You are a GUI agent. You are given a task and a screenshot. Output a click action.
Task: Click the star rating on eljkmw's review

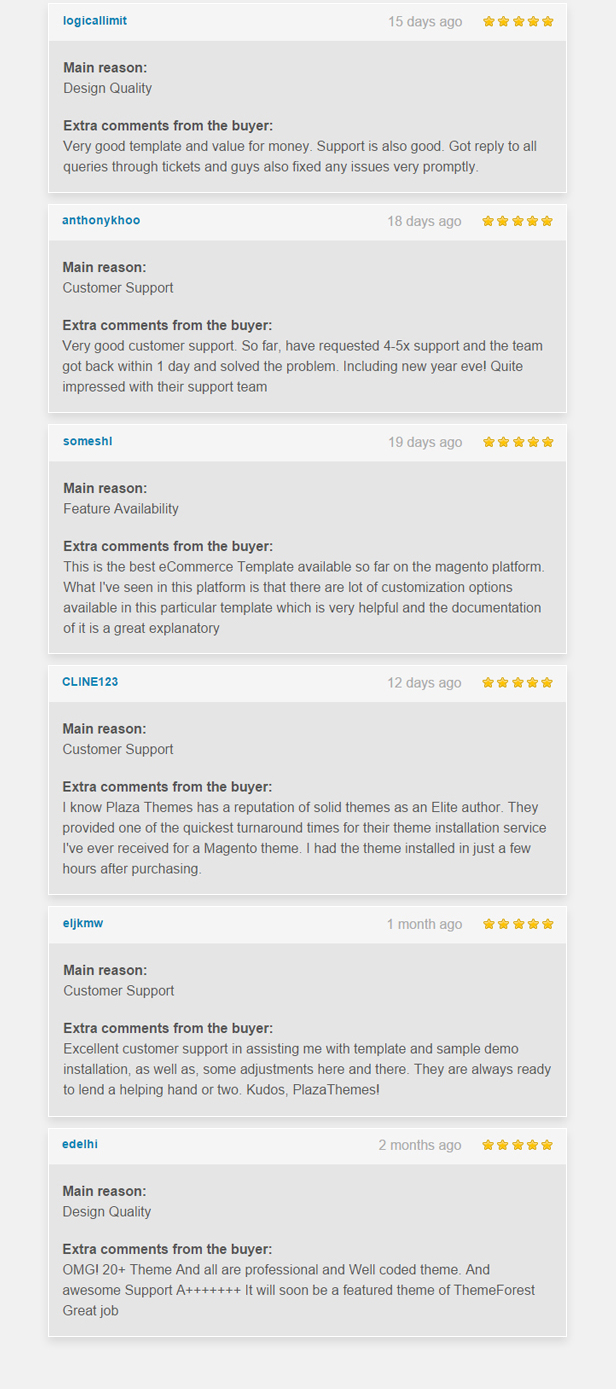(x=518, y=924)
